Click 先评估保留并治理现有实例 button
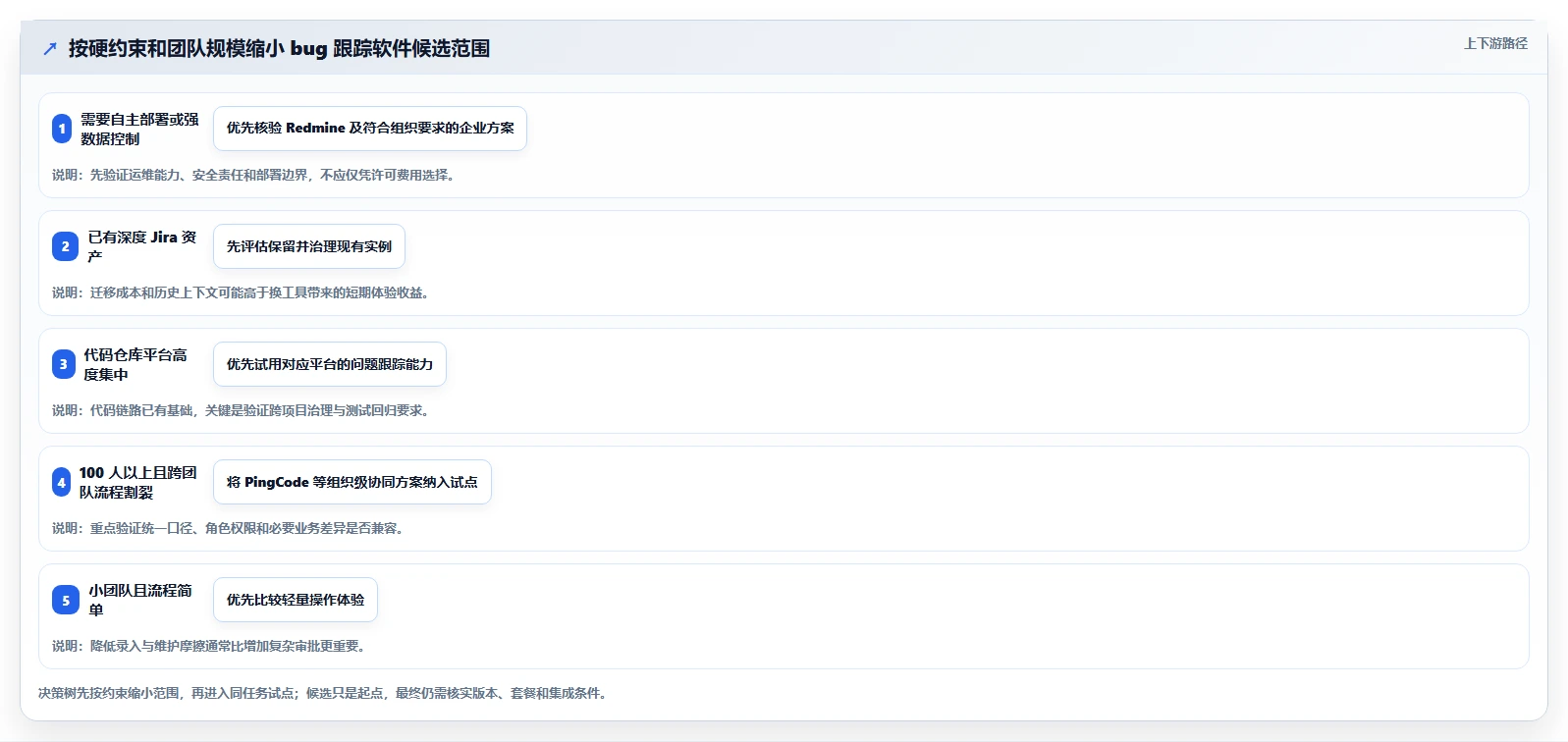 click(309, 246)
